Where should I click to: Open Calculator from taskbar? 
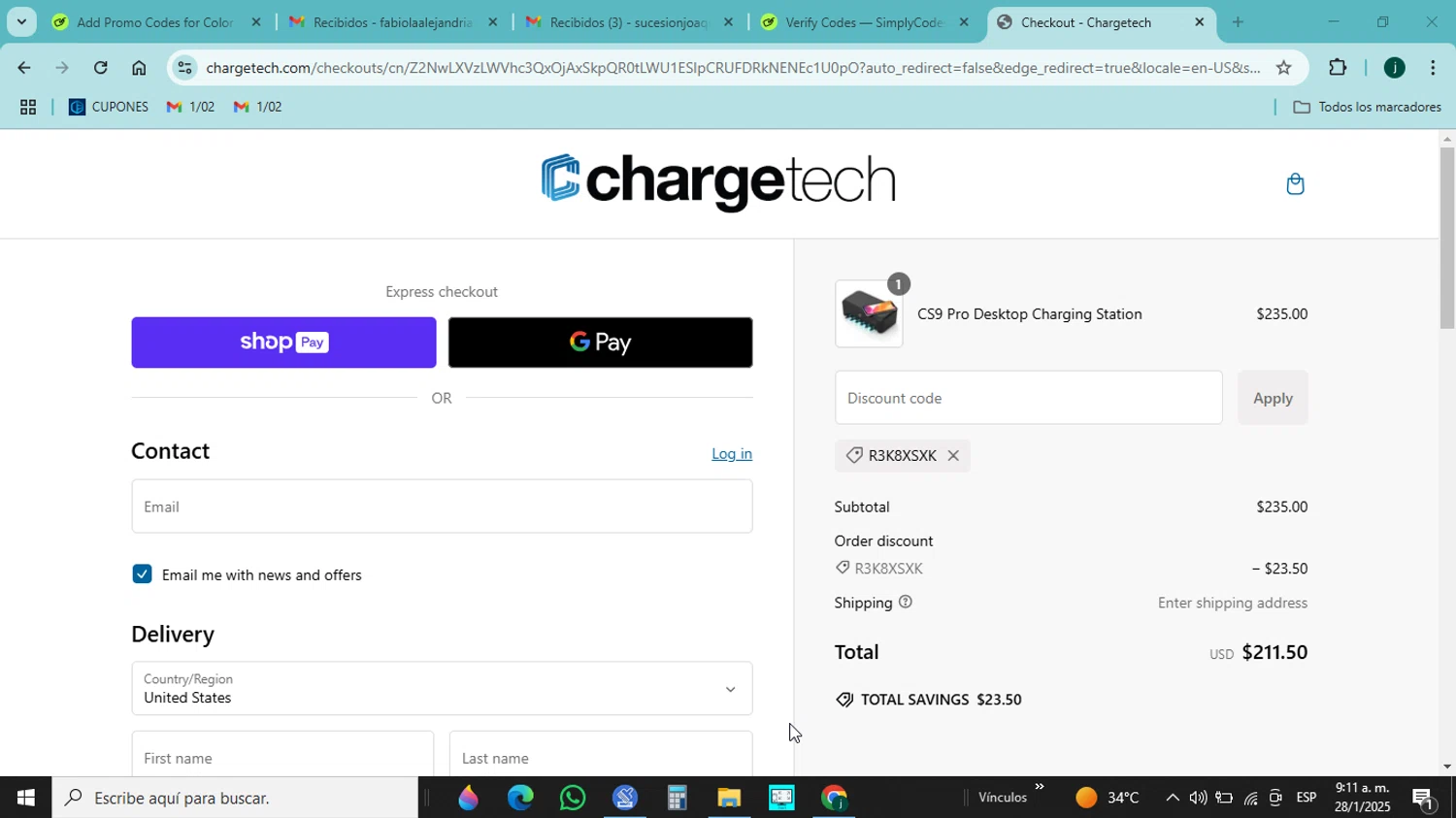click(677, 798)
